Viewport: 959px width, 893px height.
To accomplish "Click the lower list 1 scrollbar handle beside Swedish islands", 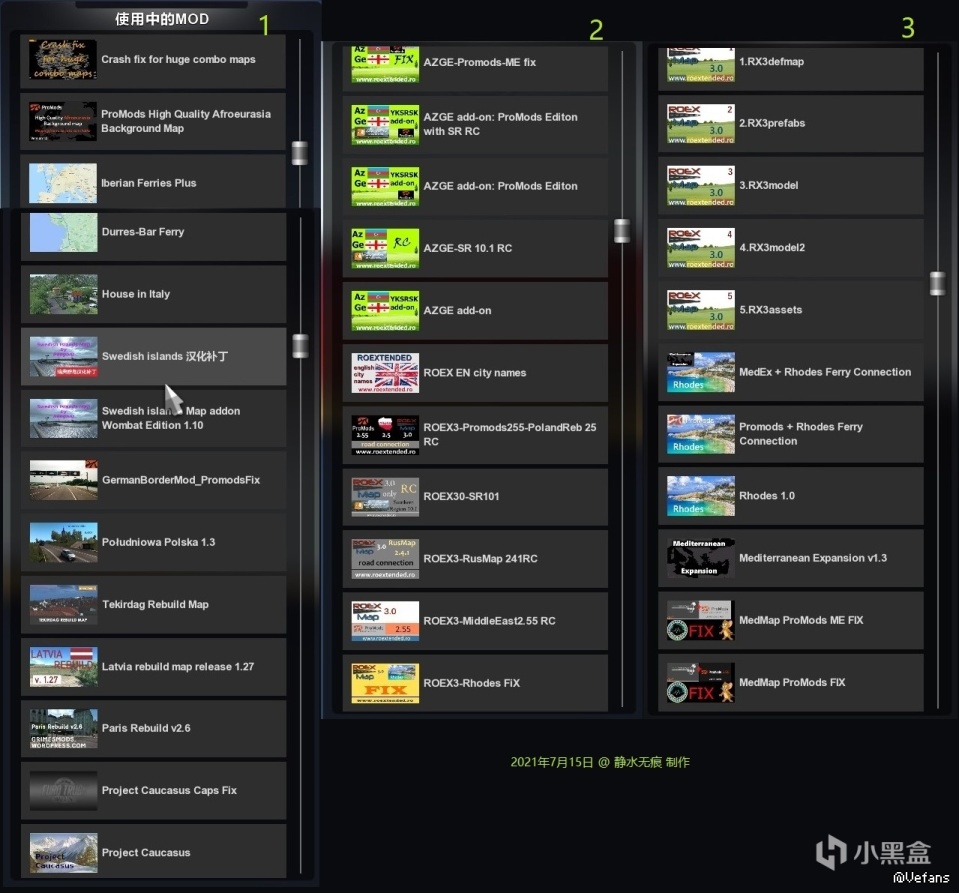I will point(300,346).
